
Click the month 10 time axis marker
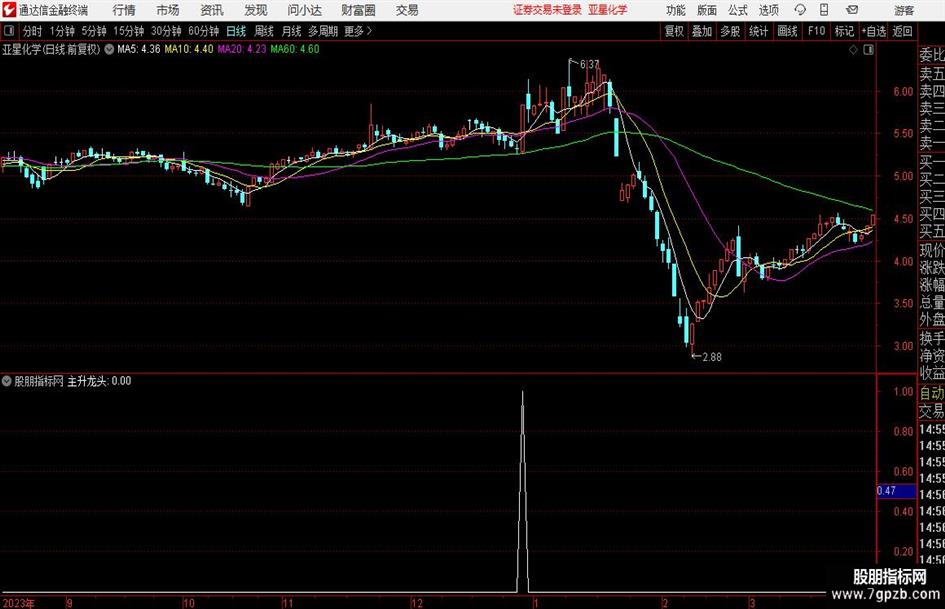coord(189,603)
